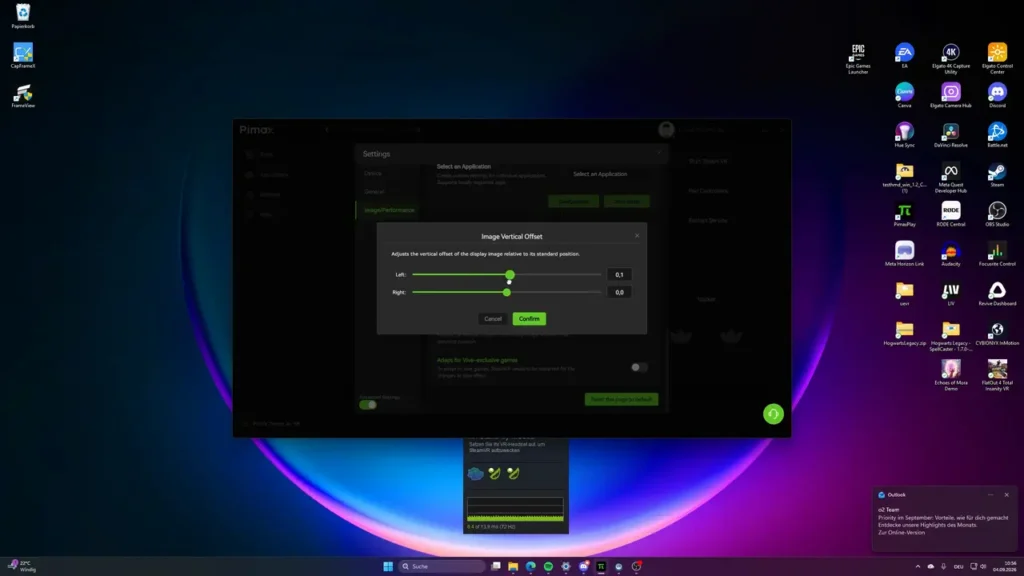Open the Steam desktop shortcut
The height and width of the screenshot is (576, 1024).
point(997,175)
